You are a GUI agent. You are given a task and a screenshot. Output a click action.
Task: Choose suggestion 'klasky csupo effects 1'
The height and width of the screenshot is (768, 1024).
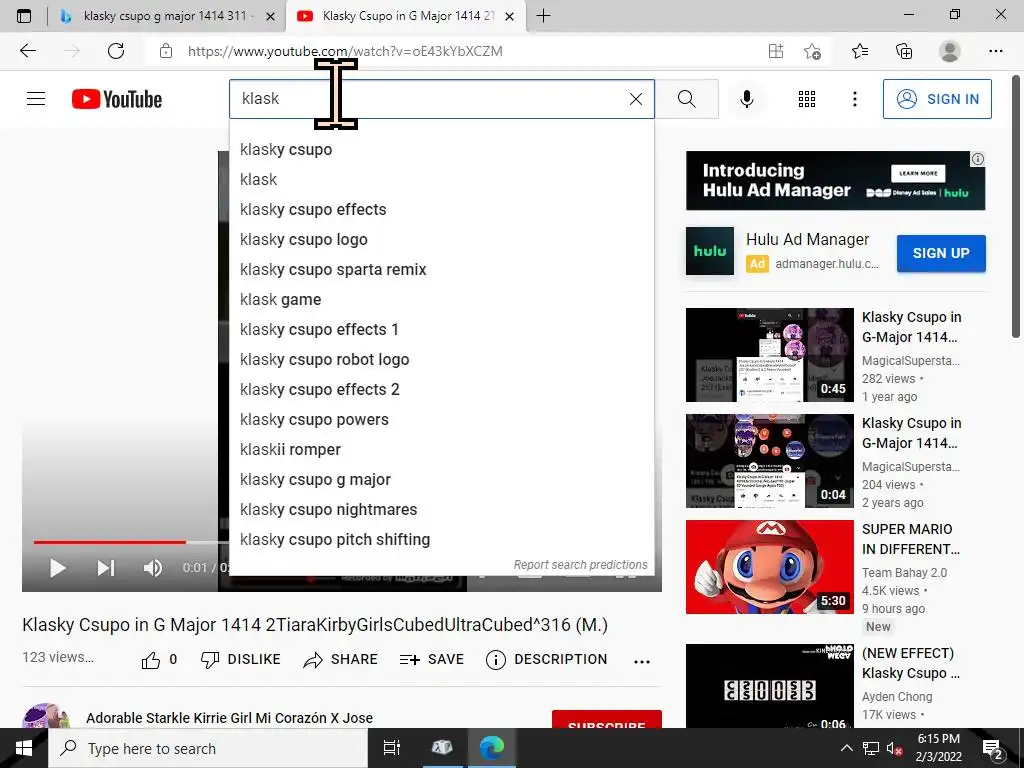[441, 330]
